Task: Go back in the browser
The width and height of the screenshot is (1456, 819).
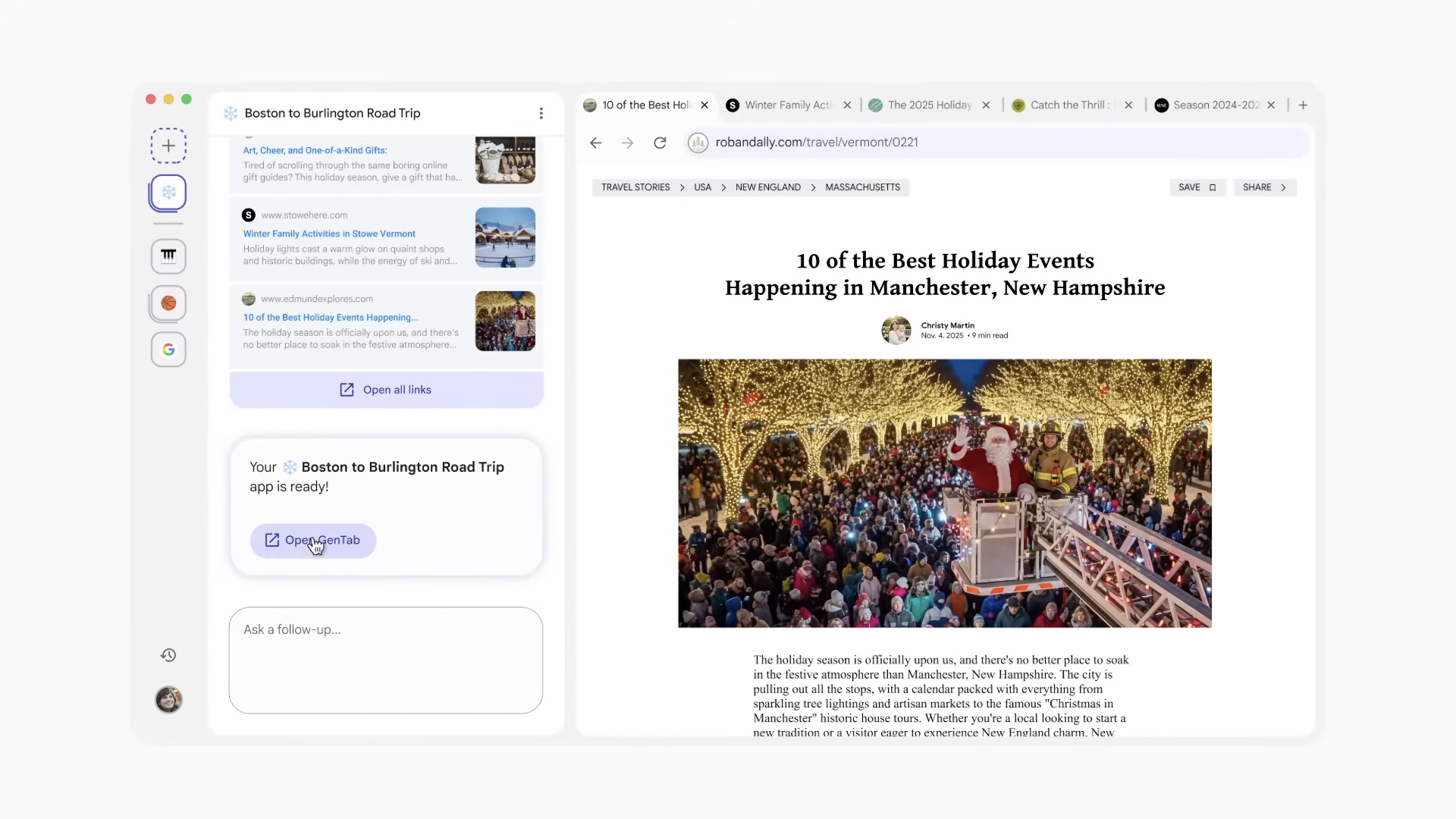Action: (595, 143)
